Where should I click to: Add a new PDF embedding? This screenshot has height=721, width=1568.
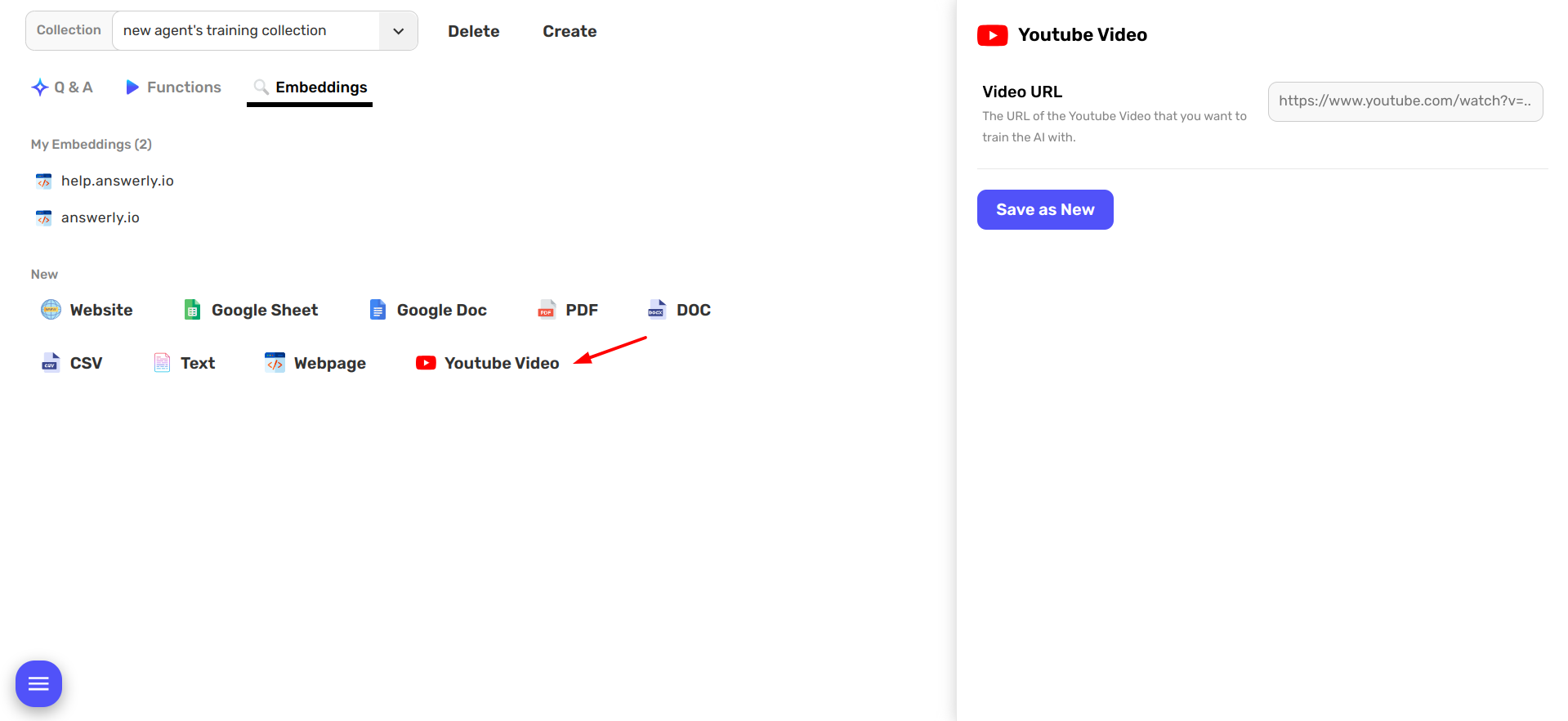[568, 310]
